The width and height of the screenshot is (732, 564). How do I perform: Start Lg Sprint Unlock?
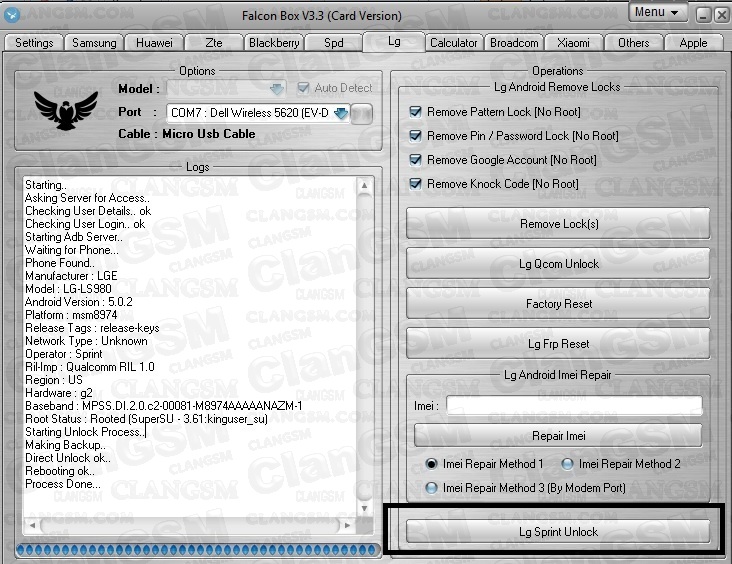pos(558,532)
